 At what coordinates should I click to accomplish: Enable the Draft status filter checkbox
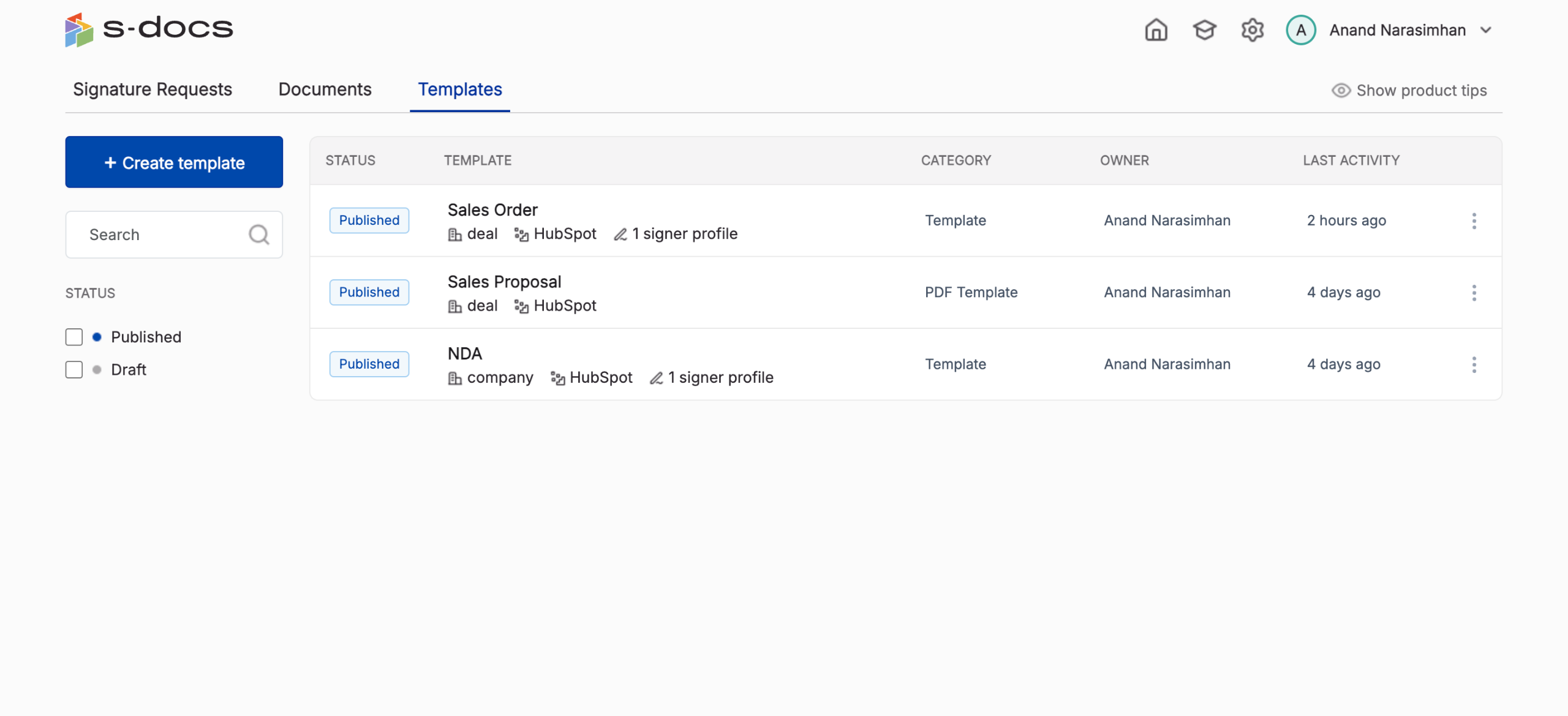[x=74, y=369]
